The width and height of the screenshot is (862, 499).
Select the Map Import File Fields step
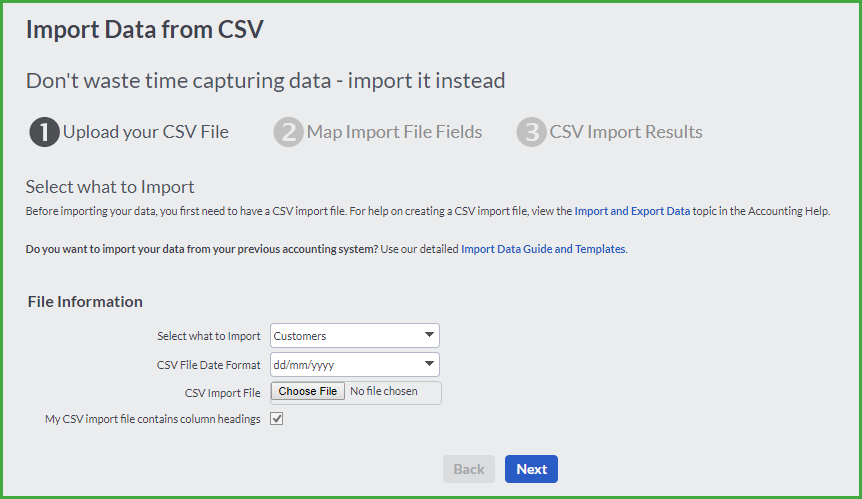tap(394, 132)
